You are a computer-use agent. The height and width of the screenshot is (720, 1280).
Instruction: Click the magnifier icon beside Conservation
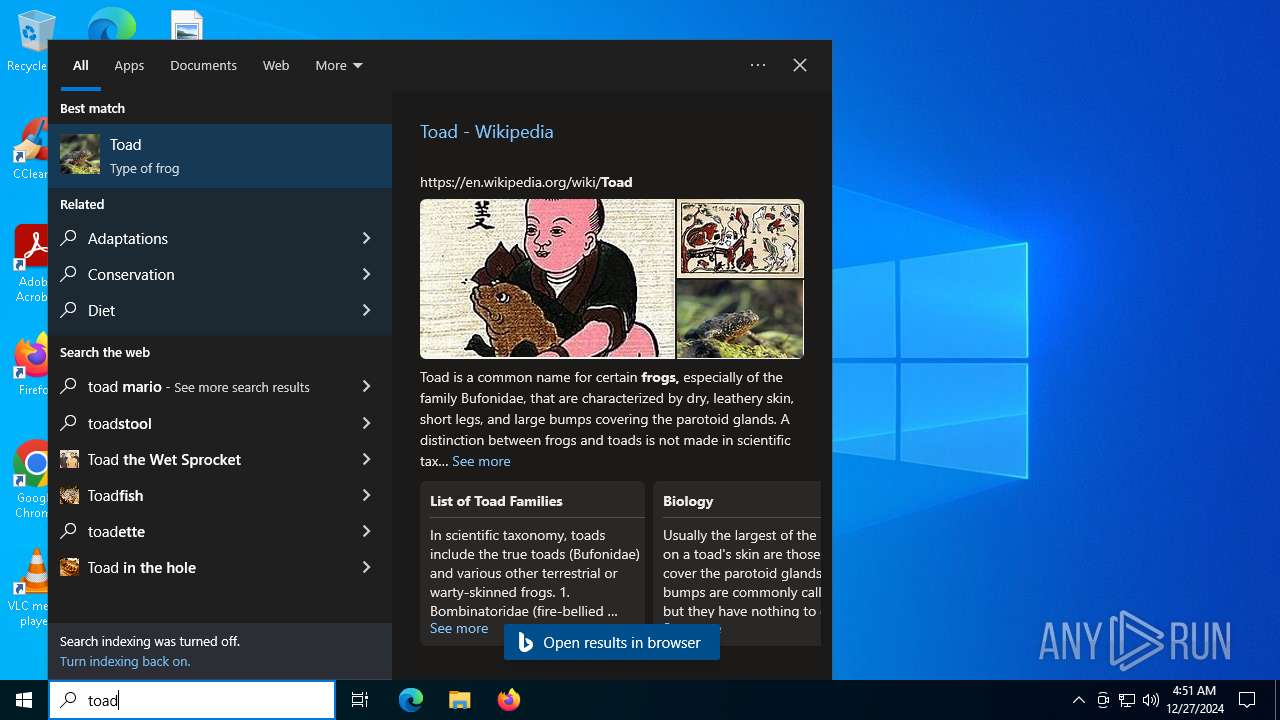point(69,274)
